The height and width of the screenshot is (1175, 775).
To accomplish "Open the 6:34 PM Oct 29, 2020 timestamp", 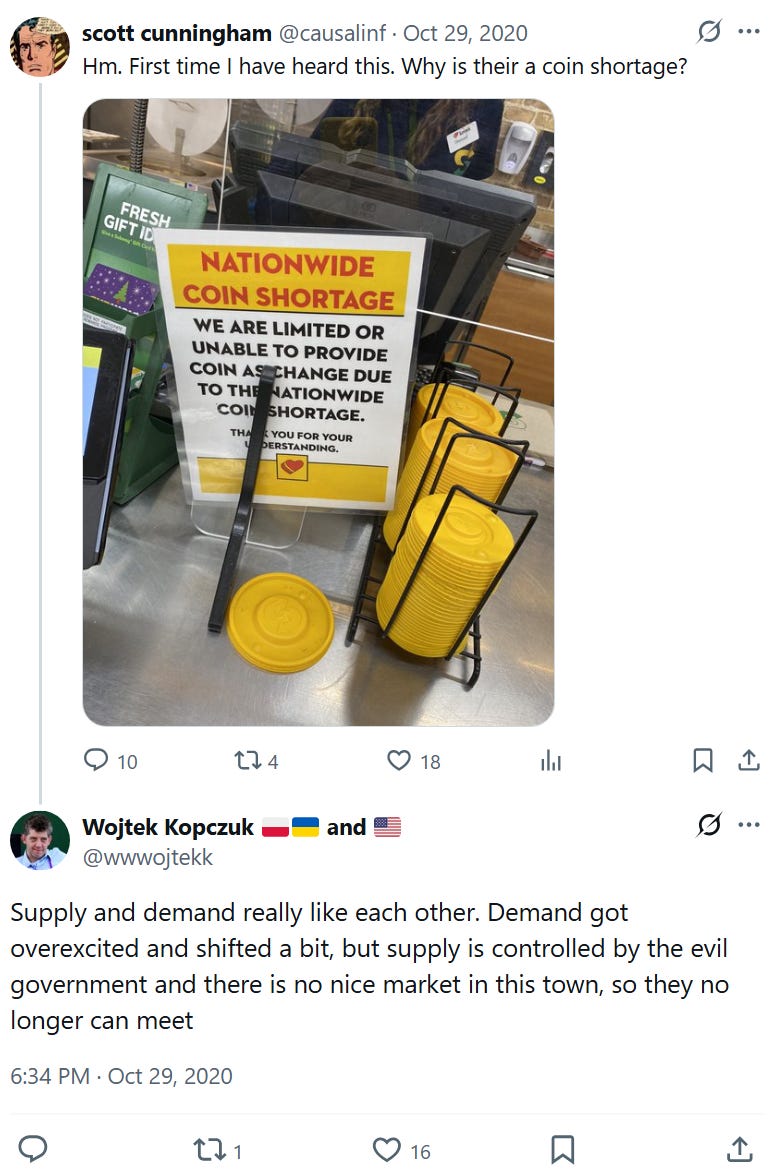I will click(x=121, y=1076).
